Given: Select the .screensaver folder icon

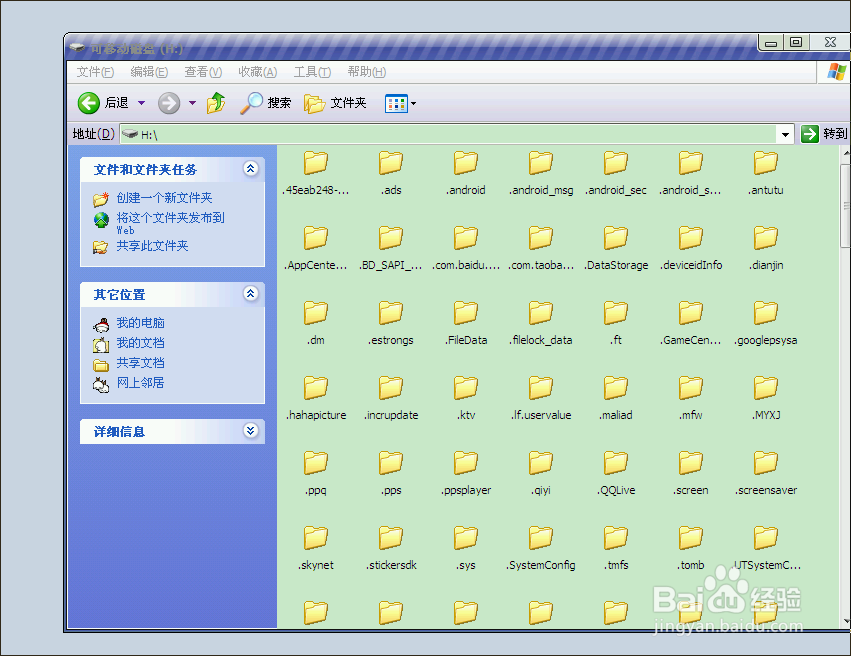Looking at the screenshot, I should (766, 462).
